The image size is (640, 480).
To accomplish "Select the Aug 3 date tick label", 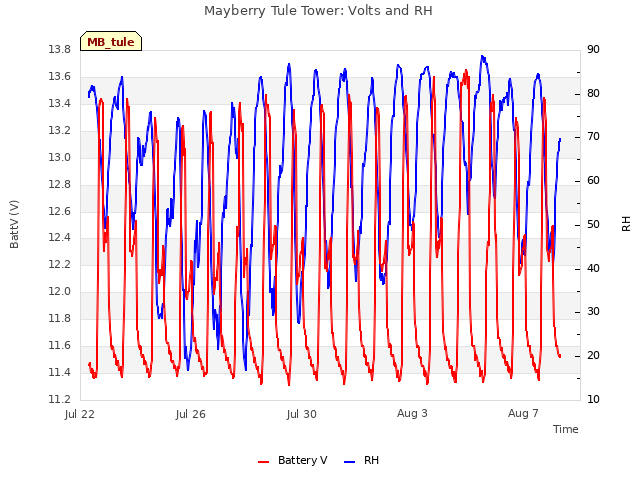I will coord(412,413).
